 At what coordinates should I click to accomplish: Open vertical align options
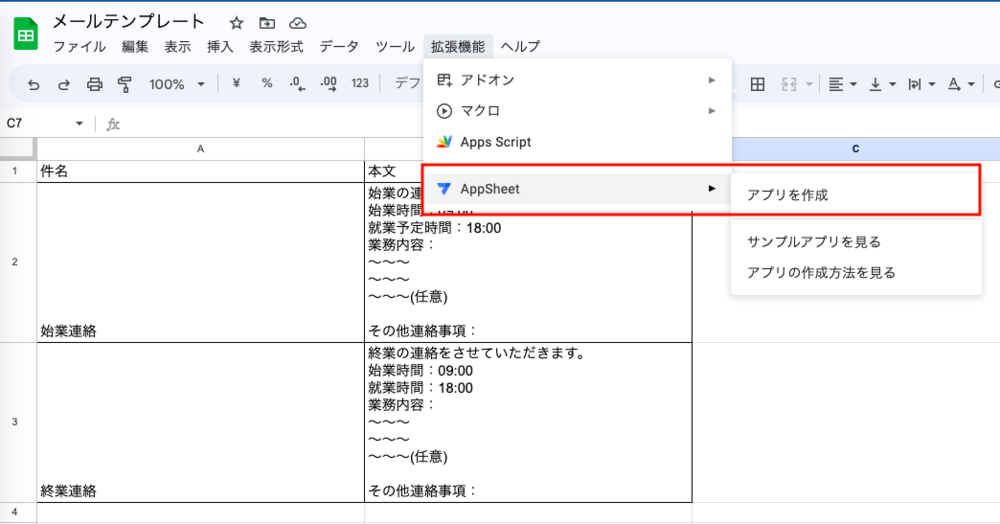(883, 84)
